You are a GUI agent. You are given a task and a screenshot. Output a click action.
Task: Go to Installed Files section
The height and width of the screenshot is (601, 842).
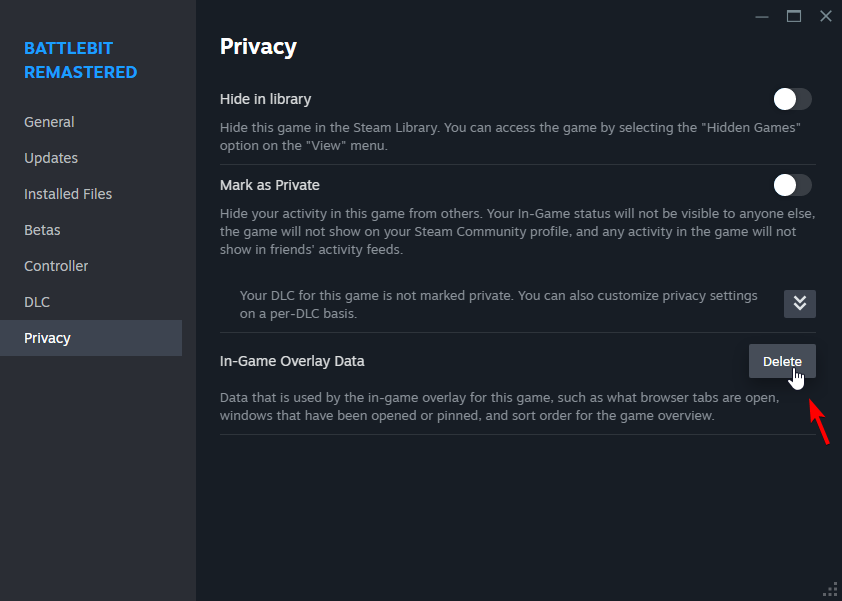(68, 194)
